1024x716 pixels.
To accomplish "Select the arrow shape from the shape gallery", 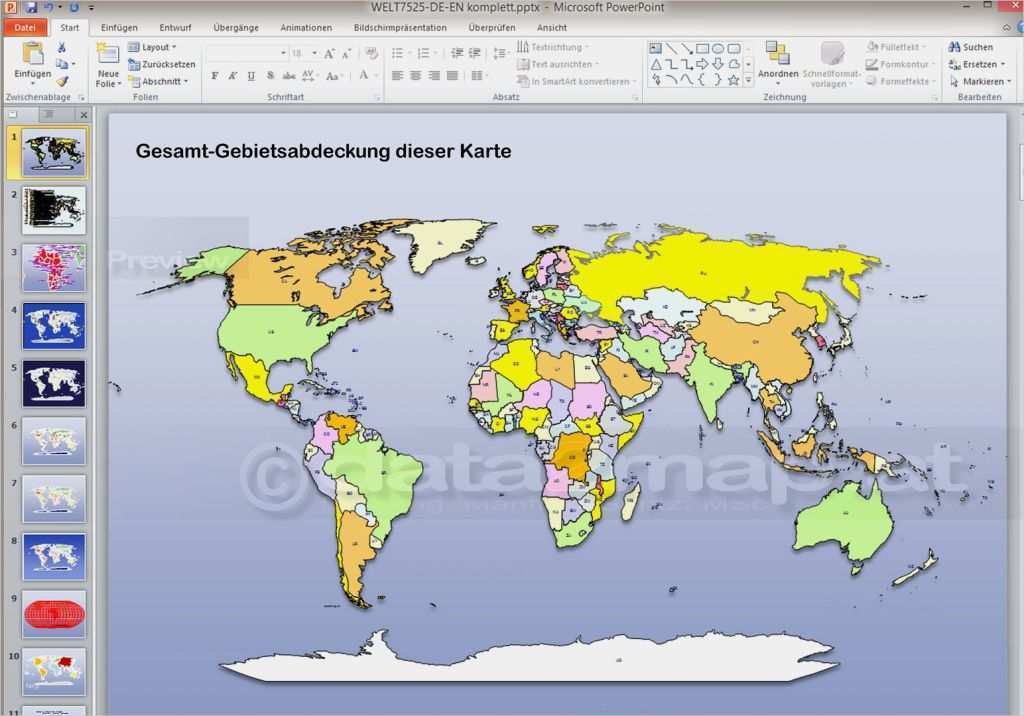I will pyautogui.click(x=704, y=63).
